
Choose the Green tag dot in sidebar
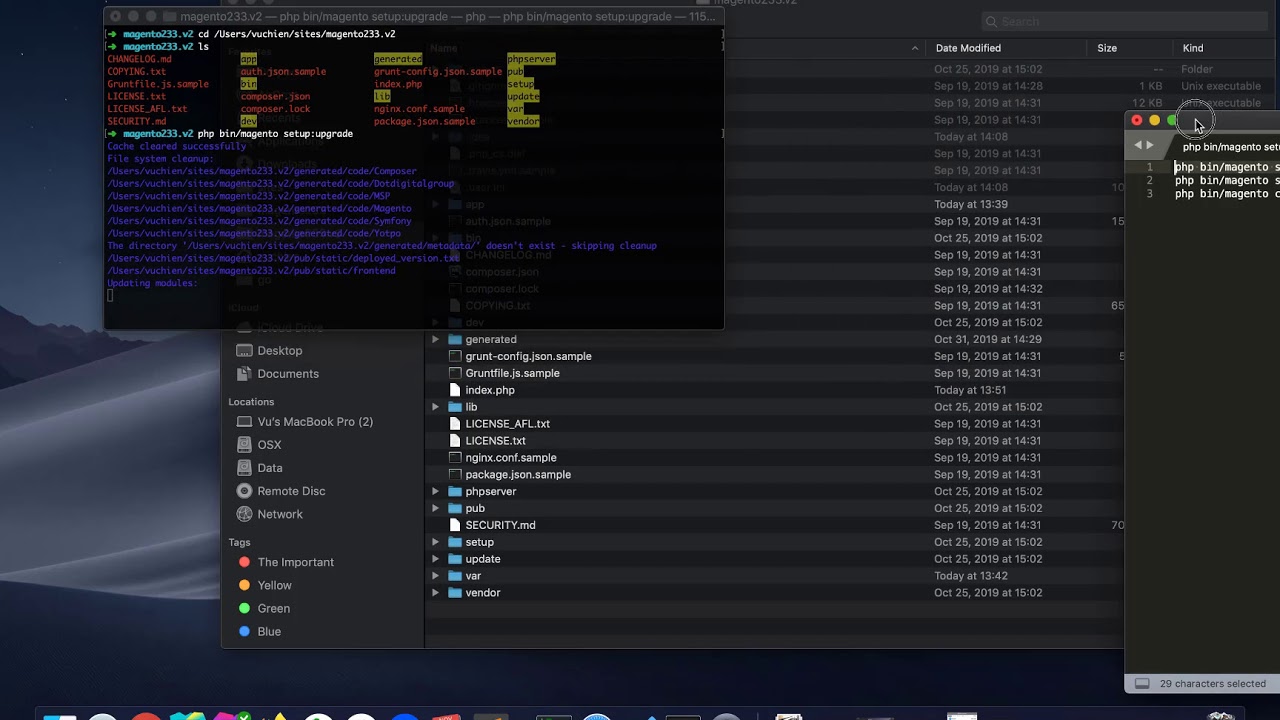(244, 608)
